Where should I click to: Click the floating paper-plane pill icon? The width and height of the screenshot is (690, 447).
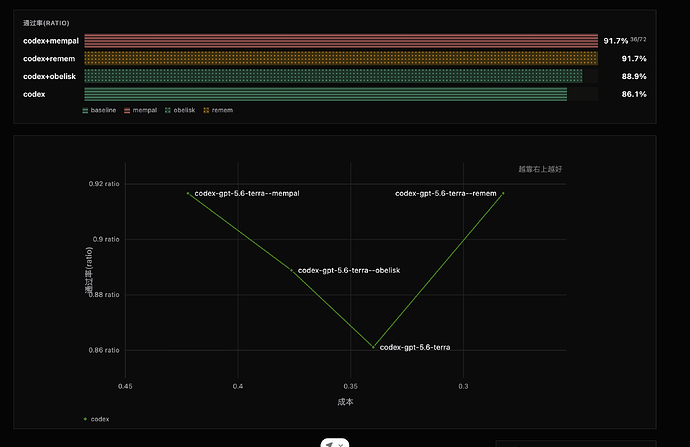335,443
